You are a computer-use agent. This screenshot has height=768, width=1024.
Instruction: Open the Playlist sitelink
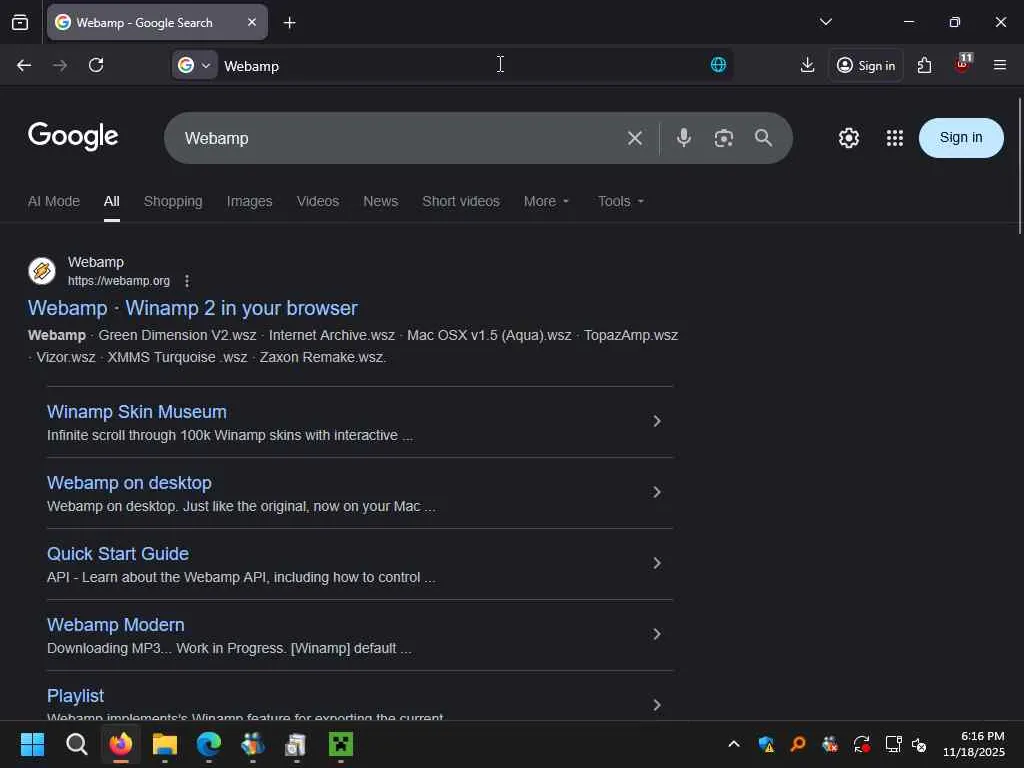(76, 696)
